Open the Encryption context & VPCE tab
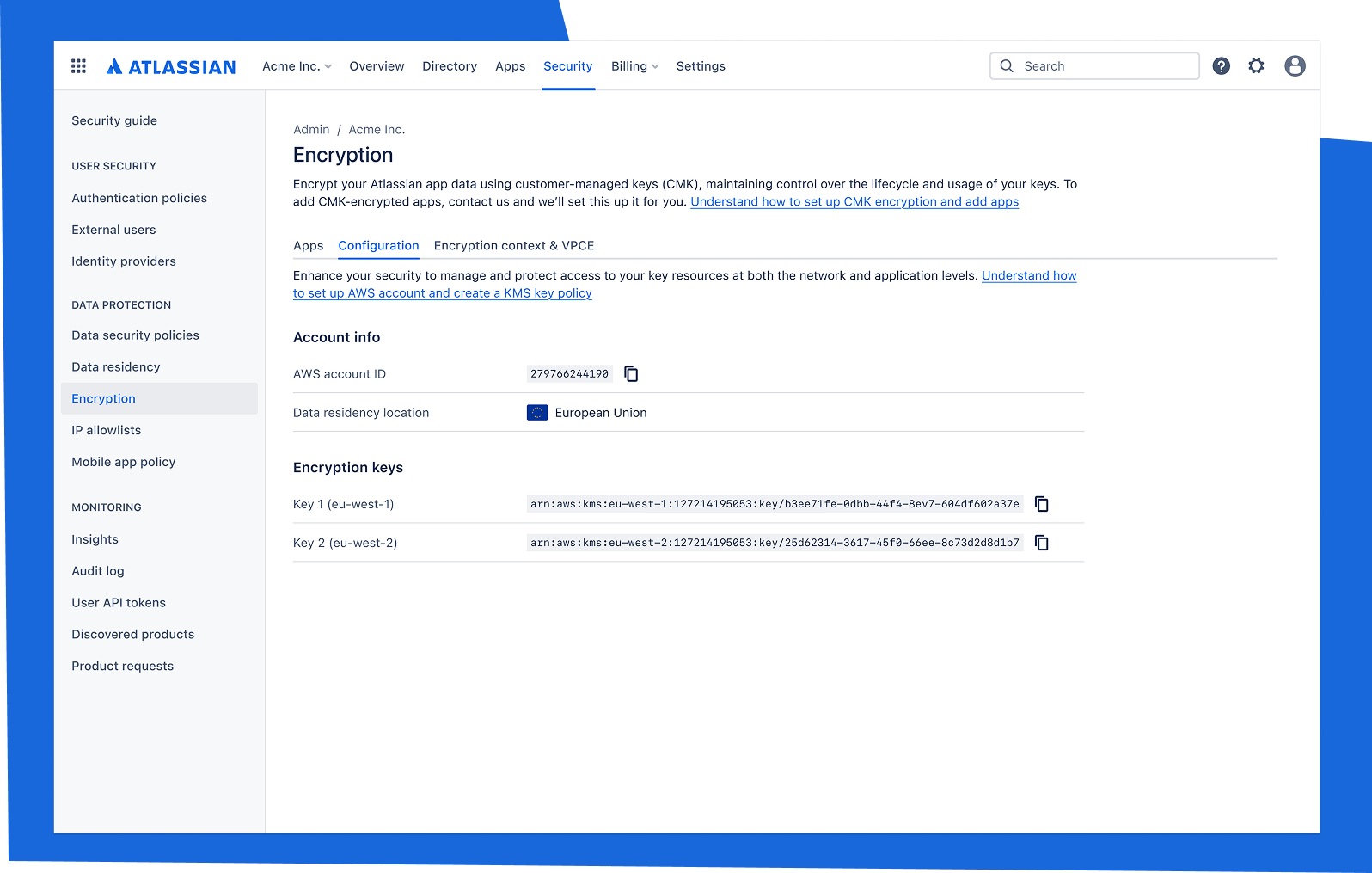1372x873 pixels. pos(513,246)
